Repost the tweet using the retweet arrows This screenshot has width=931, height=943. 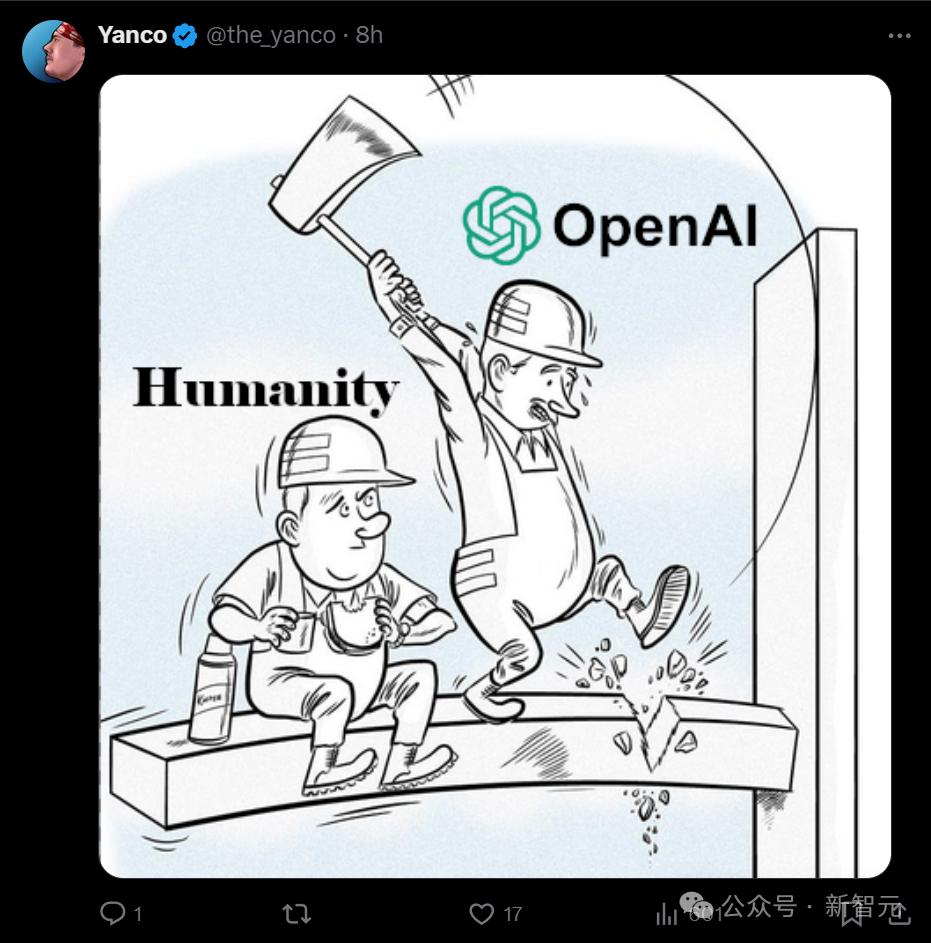click(297, 914)
